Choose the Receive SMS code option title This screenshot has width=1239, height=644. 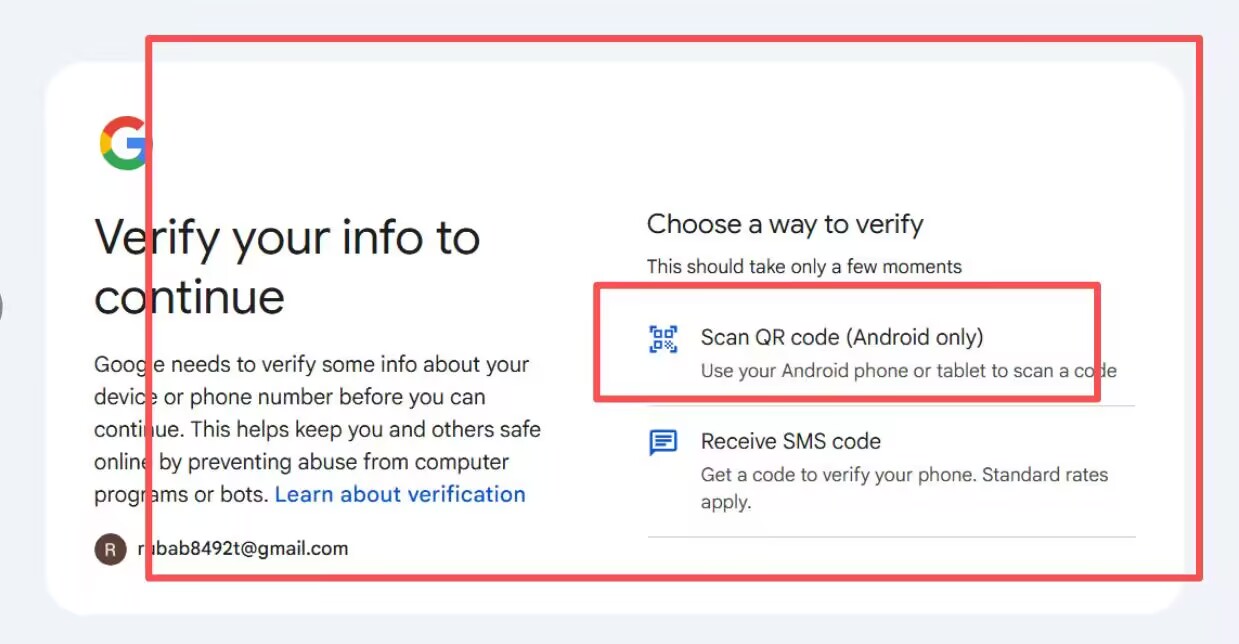point(791,441)
